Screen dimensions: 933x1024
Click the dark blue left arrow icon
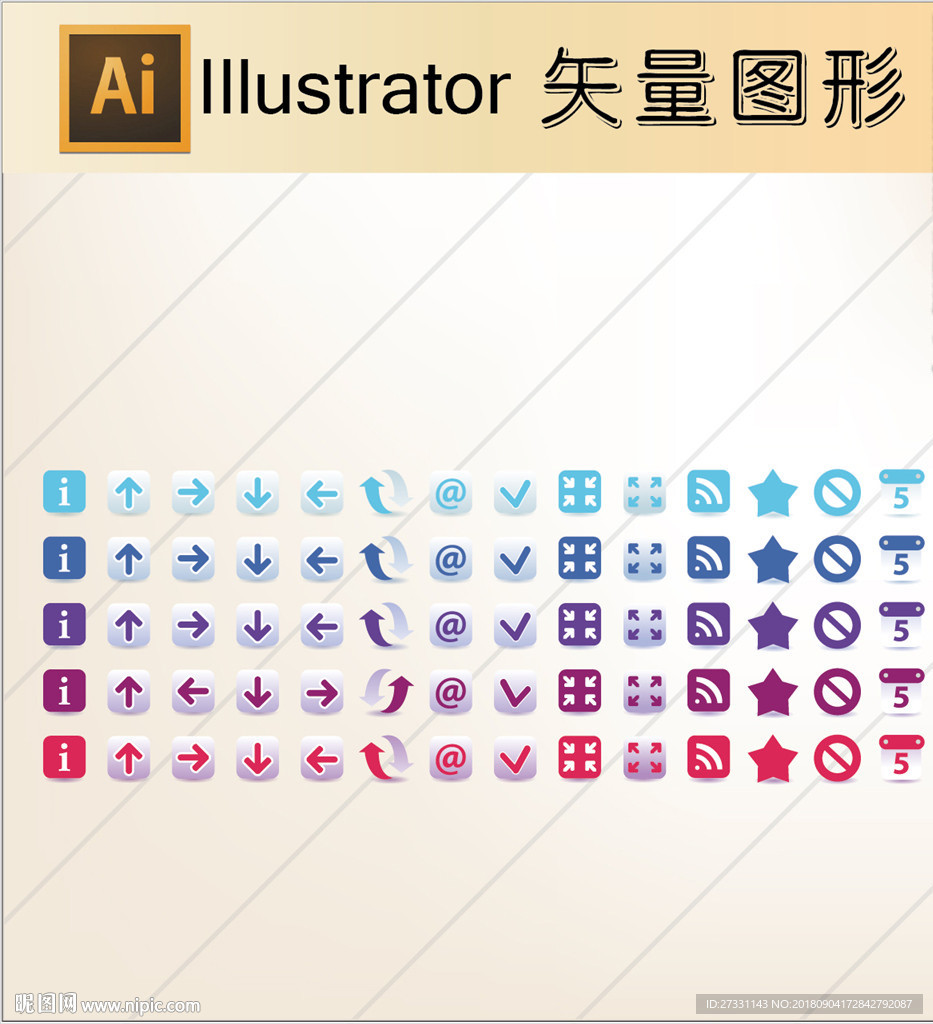tap(322, 558)
